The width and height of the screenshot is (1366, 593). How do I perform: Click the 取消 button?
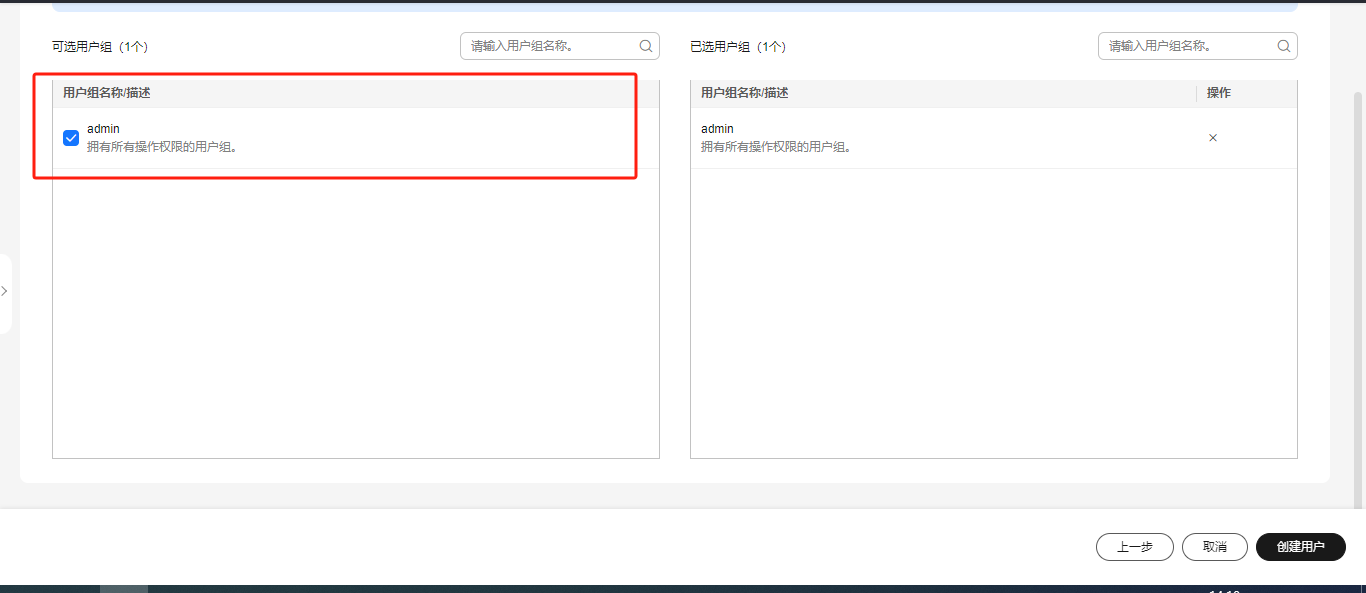(x=1214, y=547)
